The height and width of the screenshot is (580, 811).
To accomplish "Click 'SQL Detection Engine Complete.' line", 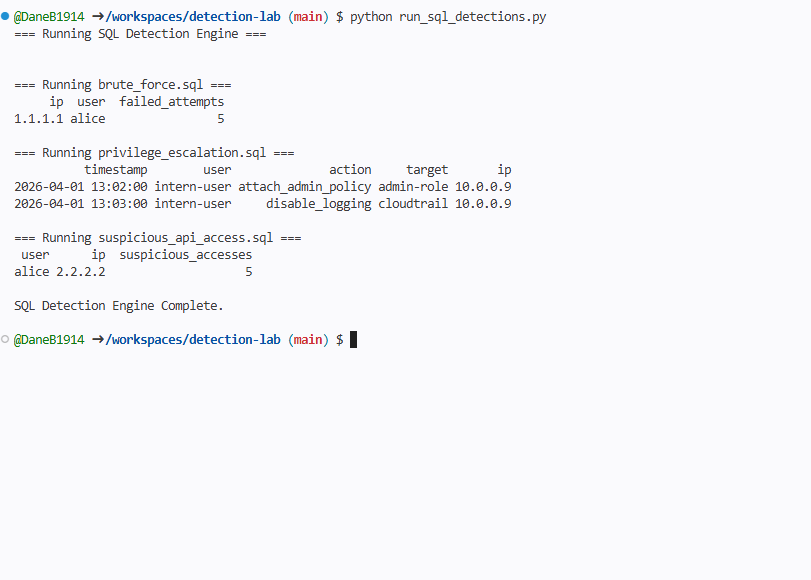I will [x=119, y=306].
